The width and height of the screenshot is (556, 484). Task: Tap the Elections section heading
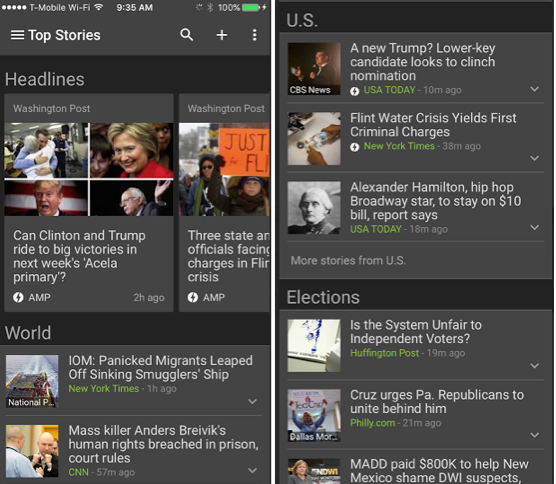(x=323, y=297)
